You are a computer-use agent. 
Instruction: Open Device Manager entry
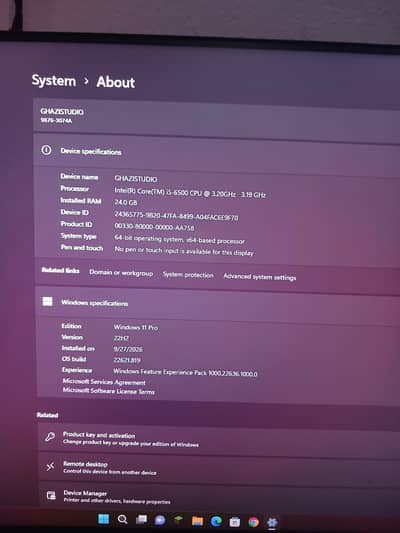(x=219, y=496)
